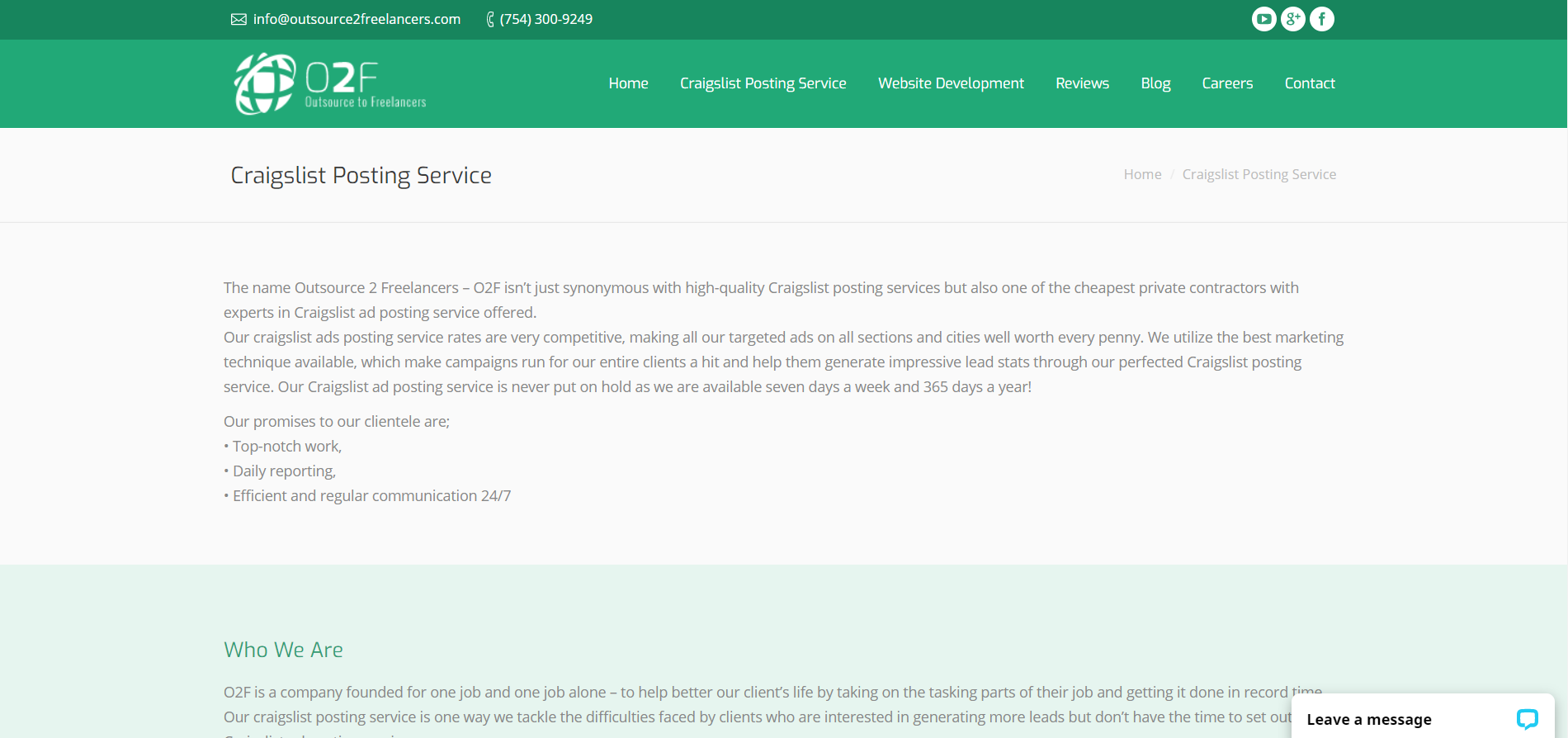Click the 'Top-notch work,' bullet text
The width and height of the screenshot is (1568, 738).
[x=287, y=447]
